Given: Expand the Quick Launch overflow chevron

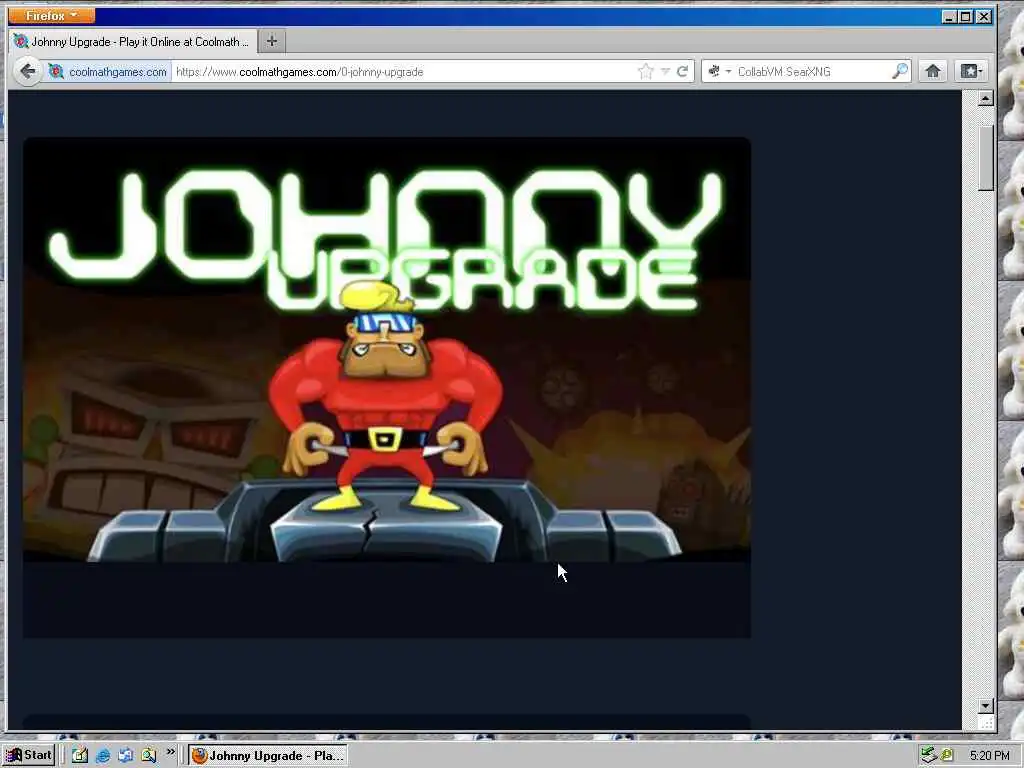Looking at the screenshot, I should coord(170,752).
